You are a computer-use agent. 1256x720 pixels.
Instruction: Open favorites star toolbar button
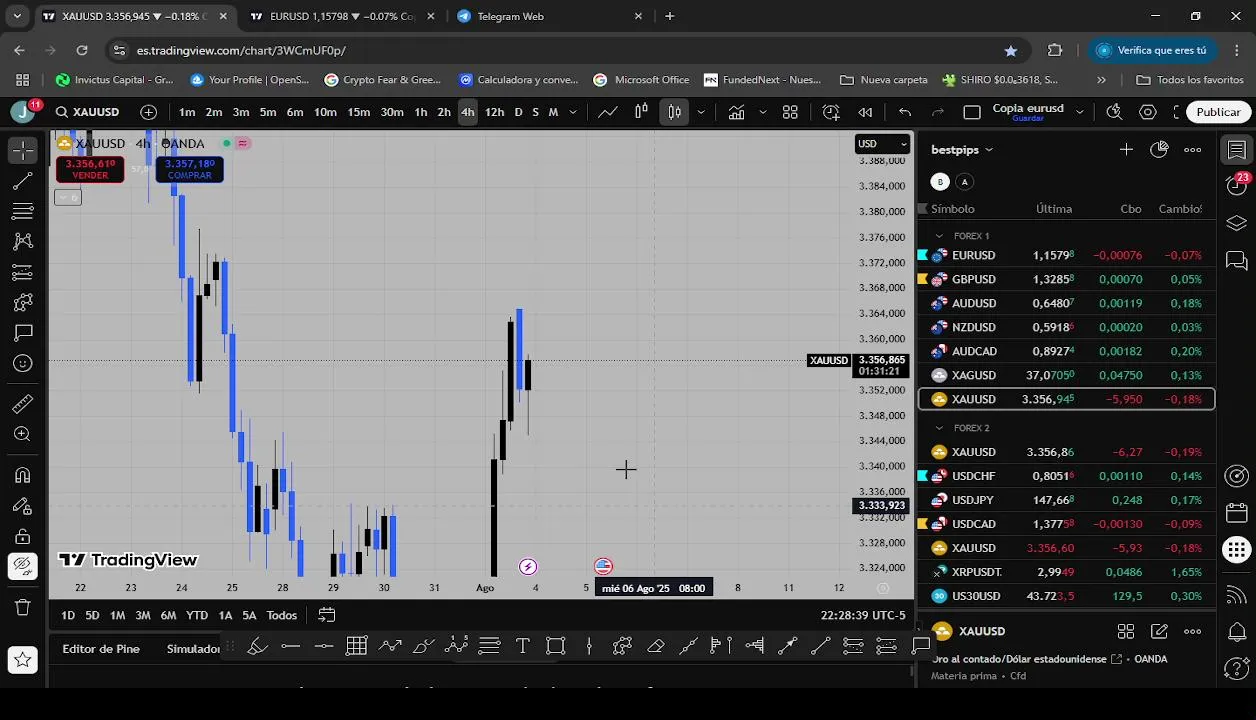pyautogui.click(x=23, y=659)
